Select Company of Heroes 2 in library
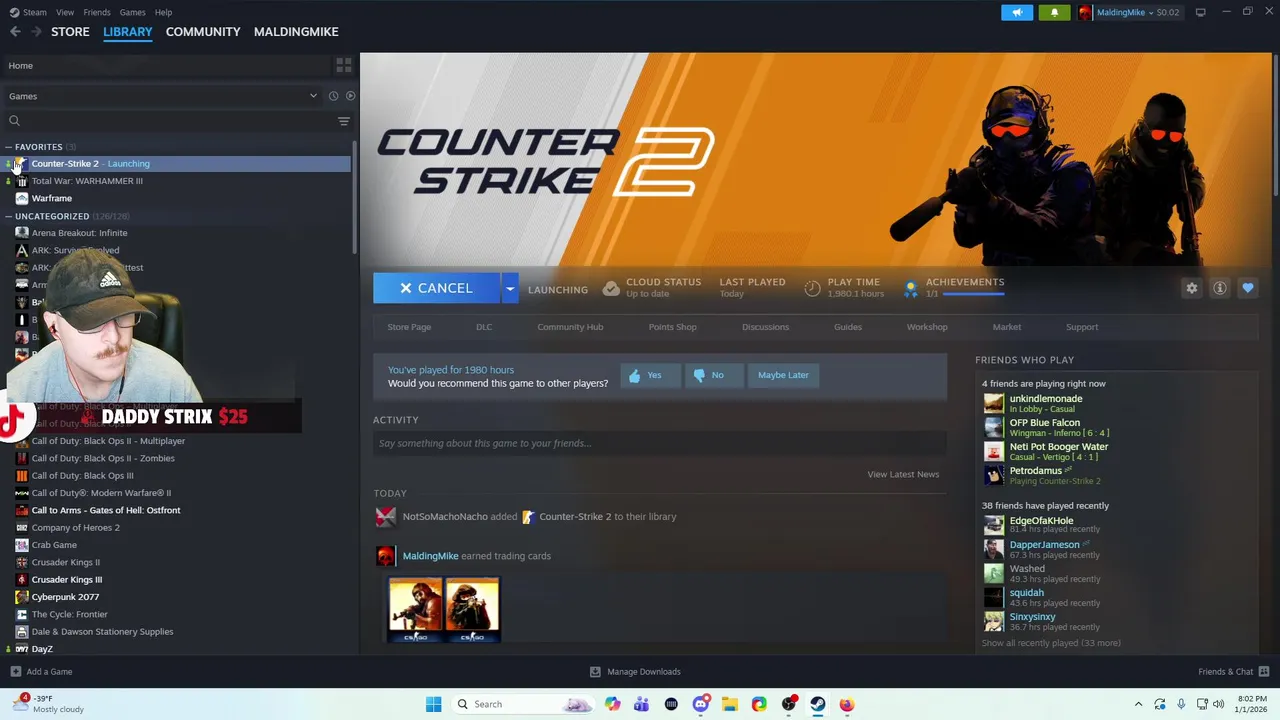The height and width of the screenshot is (720, 1280). point(75,528)
